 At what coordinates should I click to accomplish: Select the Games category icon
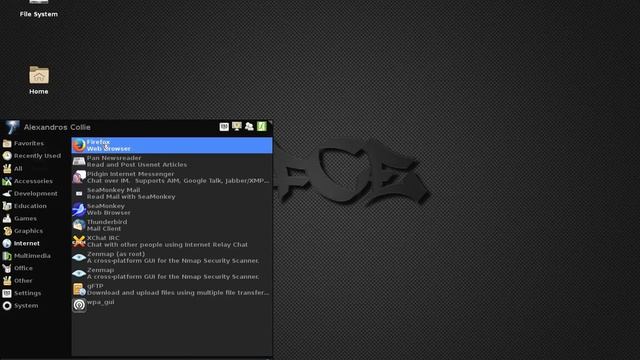click(x=7, y=218)
